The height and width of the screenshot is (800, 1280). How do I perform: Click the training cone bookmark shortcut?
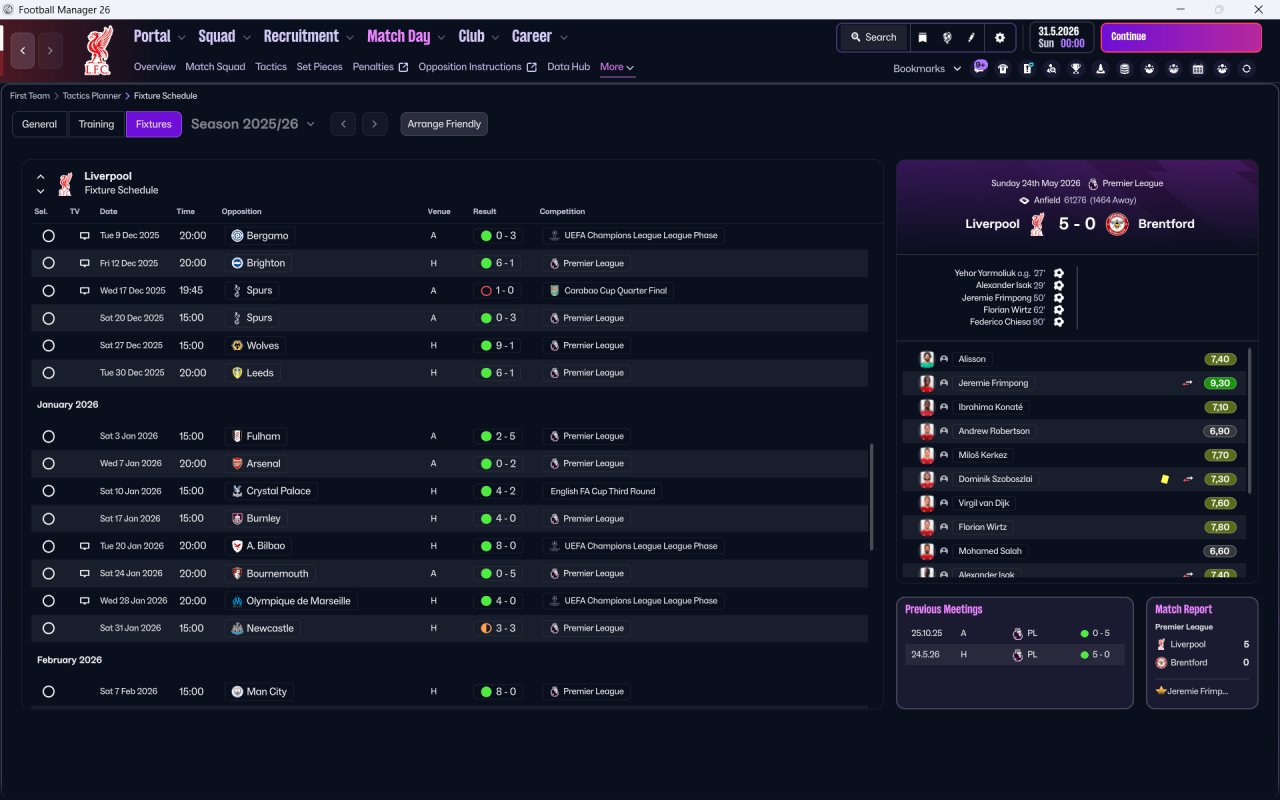[1100, 69]
